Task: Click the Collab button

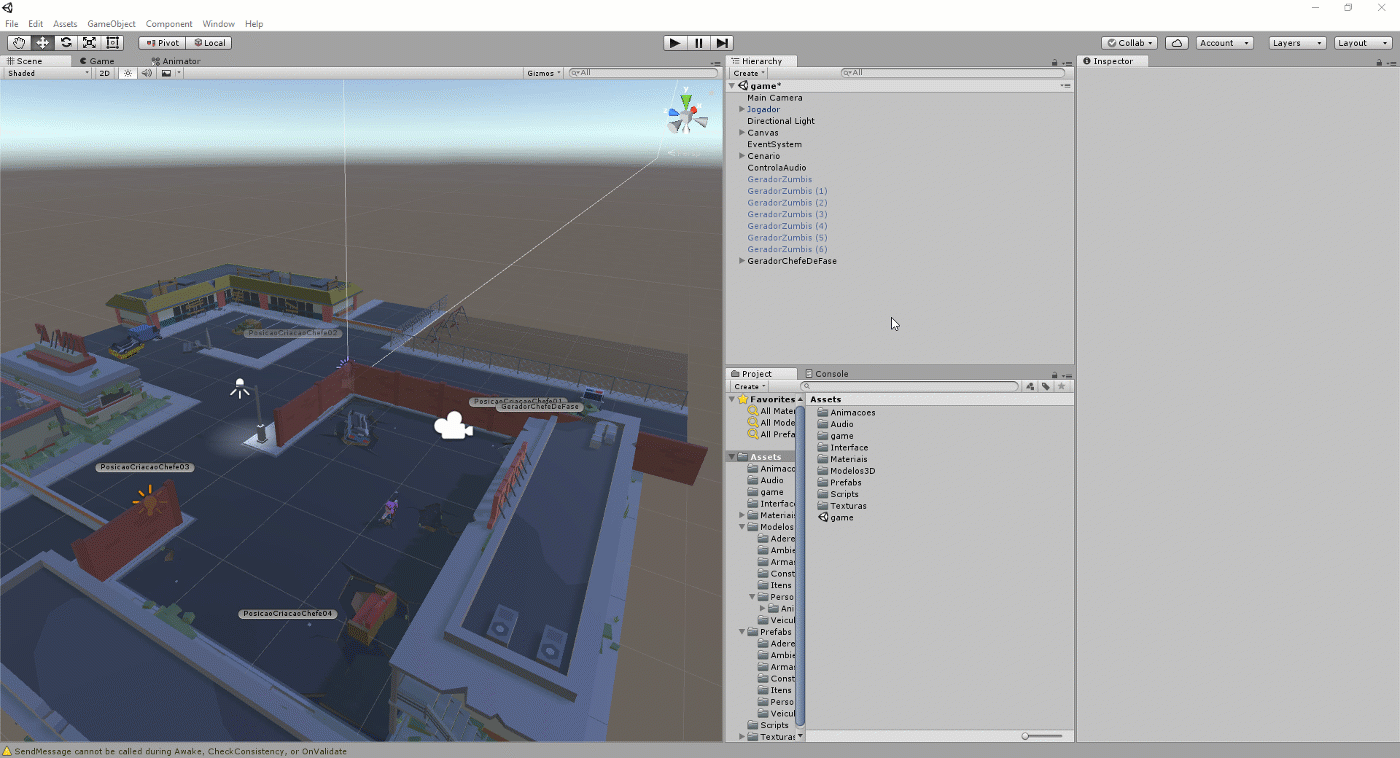Action: [1129, 43]
